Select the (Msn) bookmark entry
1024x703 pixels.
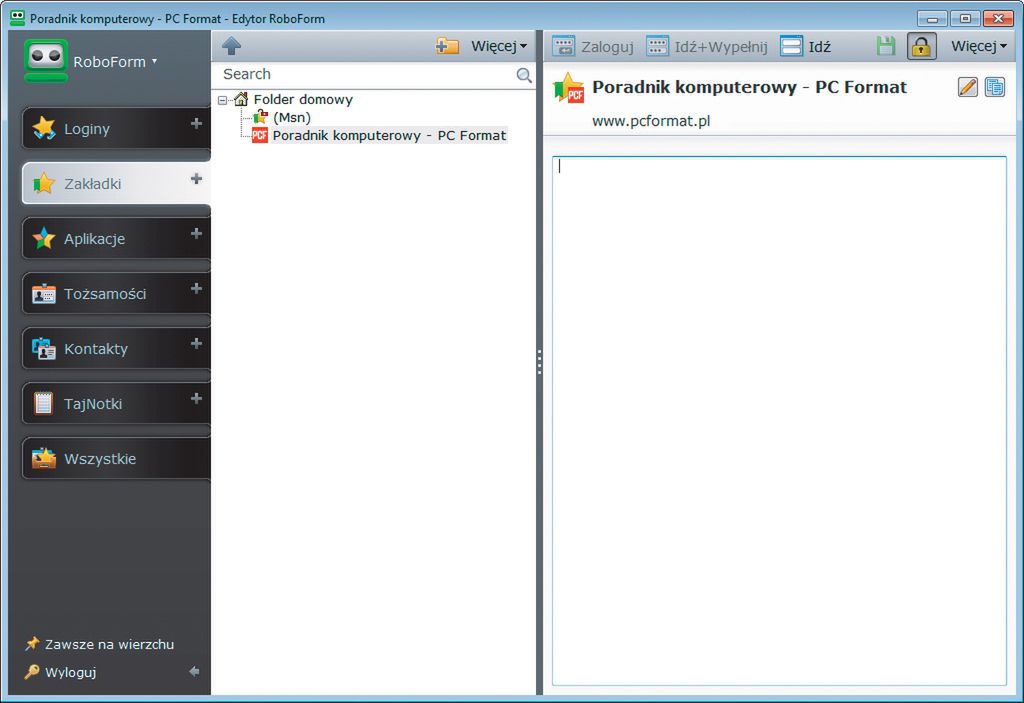[291, 118]
